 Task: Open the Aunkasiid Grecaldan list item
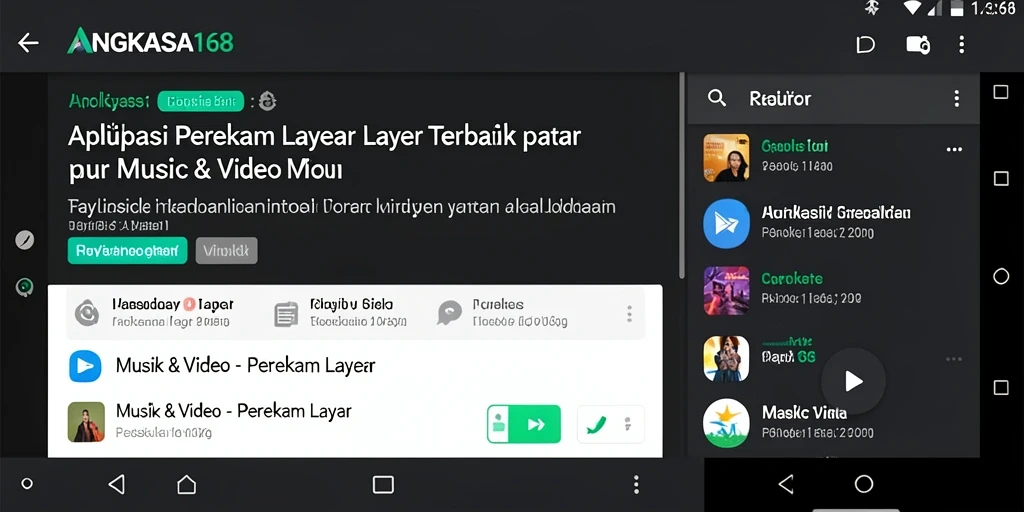coord(834,223)
